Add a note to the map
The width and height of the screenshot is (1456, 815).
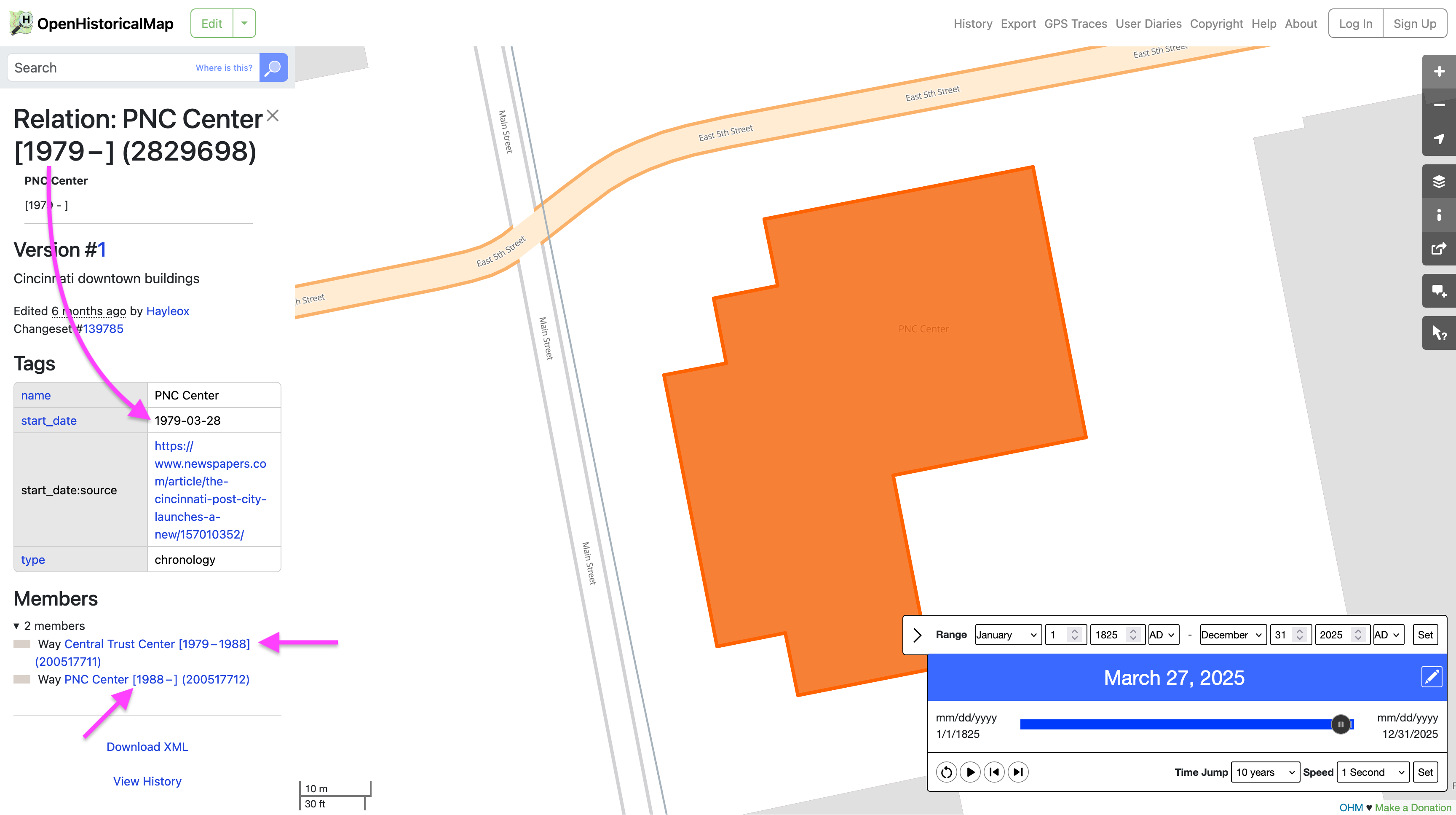click(1439, 291)
